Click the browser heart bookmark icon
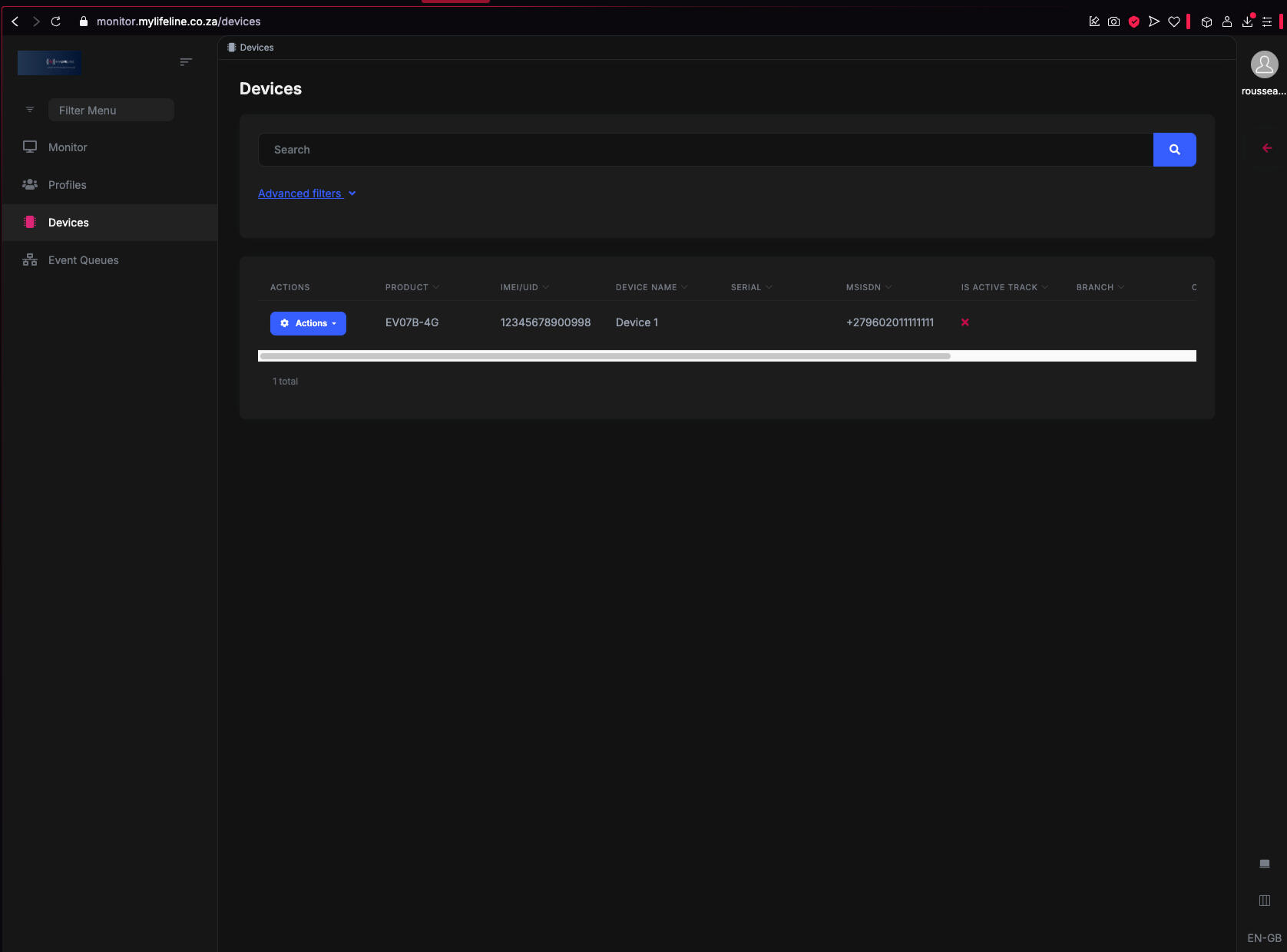This screenshot has width=1287, height=952. point(1174,21)
